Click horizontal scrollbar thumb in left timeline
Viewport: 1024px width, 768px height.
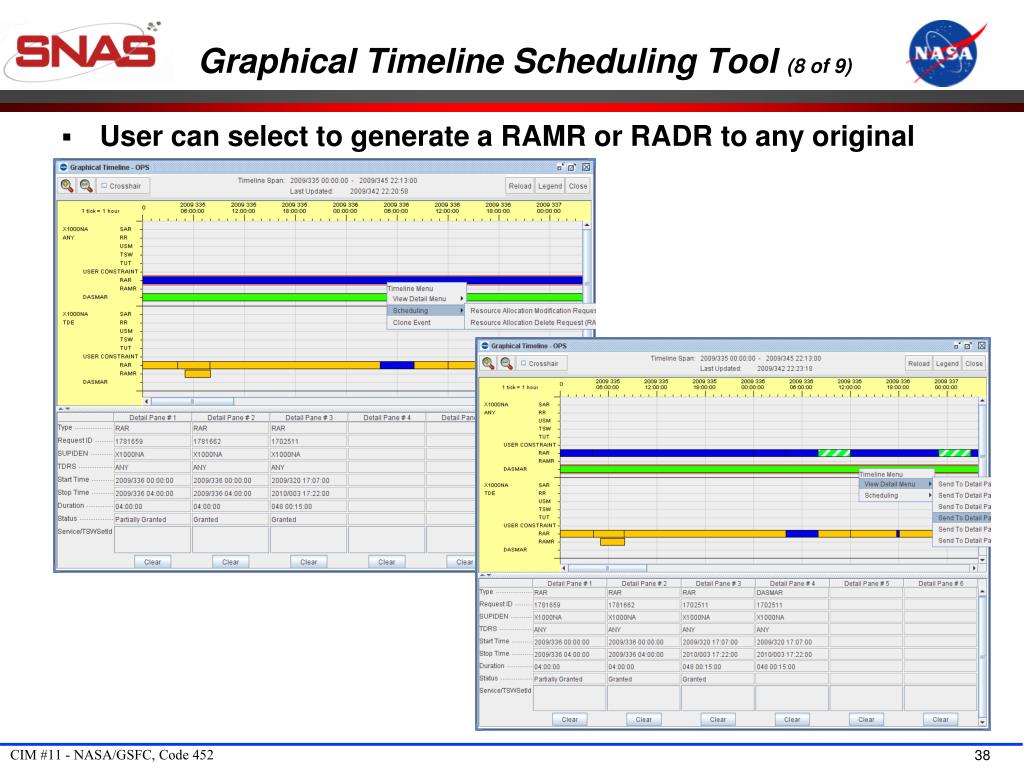[191, 401]
